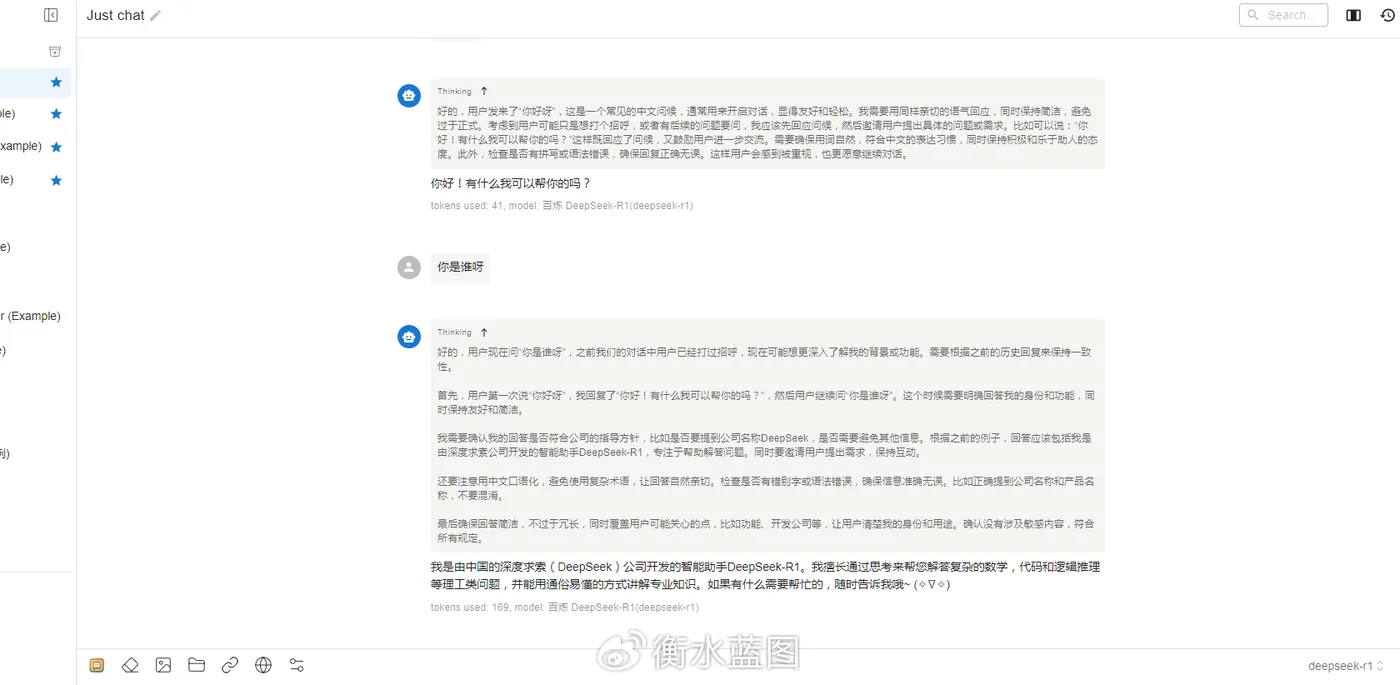1400x685 pixels.
Task: Collapse the second Thinking block about 你是谁呀
Action: tap(484, 332)
